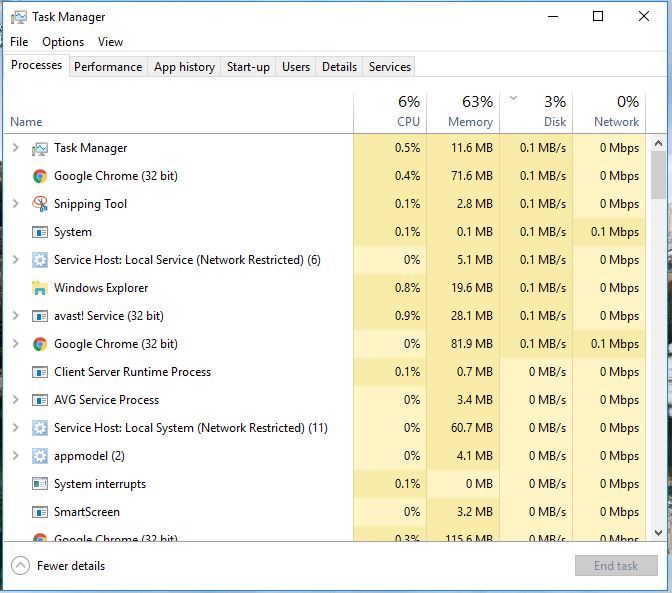Screen dimensions: 672x593
Task: Open the Start-up tab
Action: (x=248, y=67)
